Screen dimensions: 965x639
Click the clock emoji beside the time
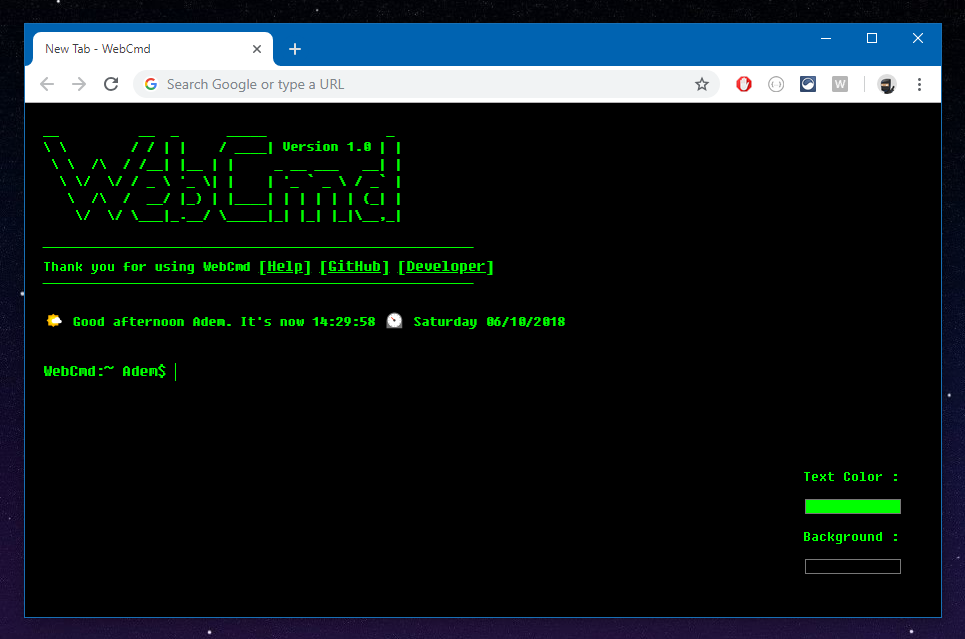pyautogui.click(x=394, y=321)
